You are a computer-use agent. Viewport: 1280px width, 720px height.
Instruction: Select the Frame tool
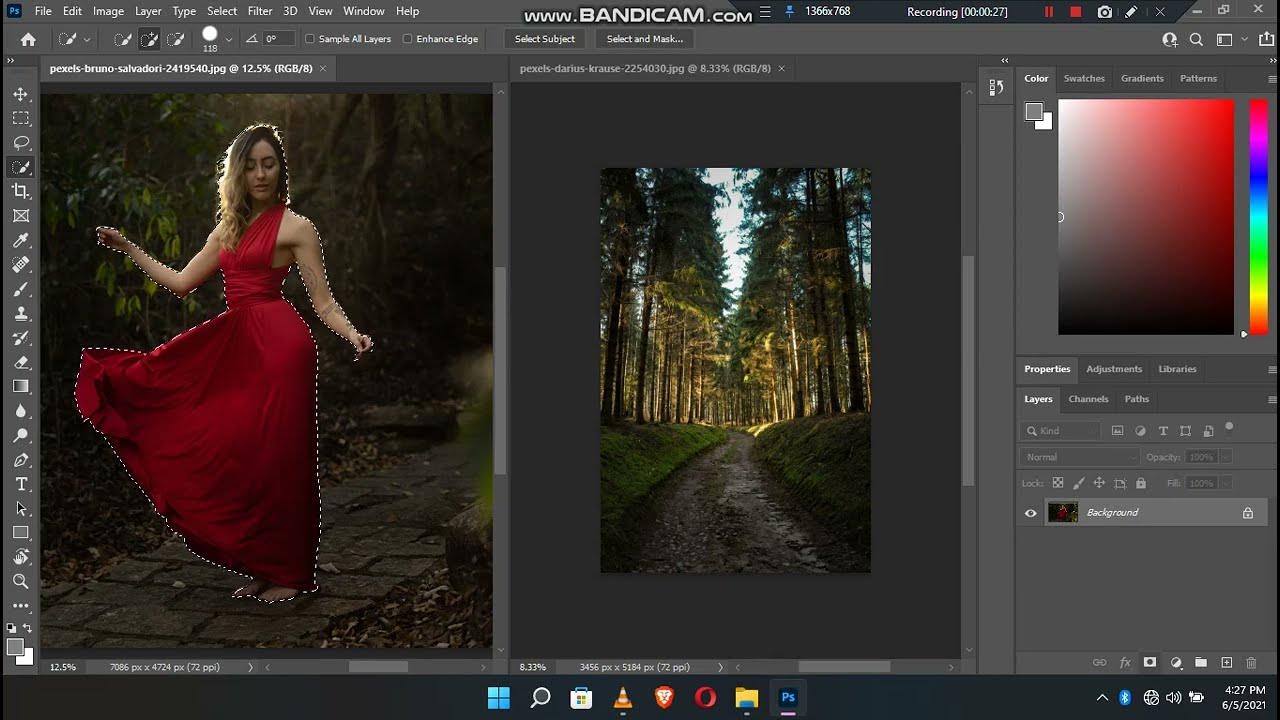click(x=21, y=216)
